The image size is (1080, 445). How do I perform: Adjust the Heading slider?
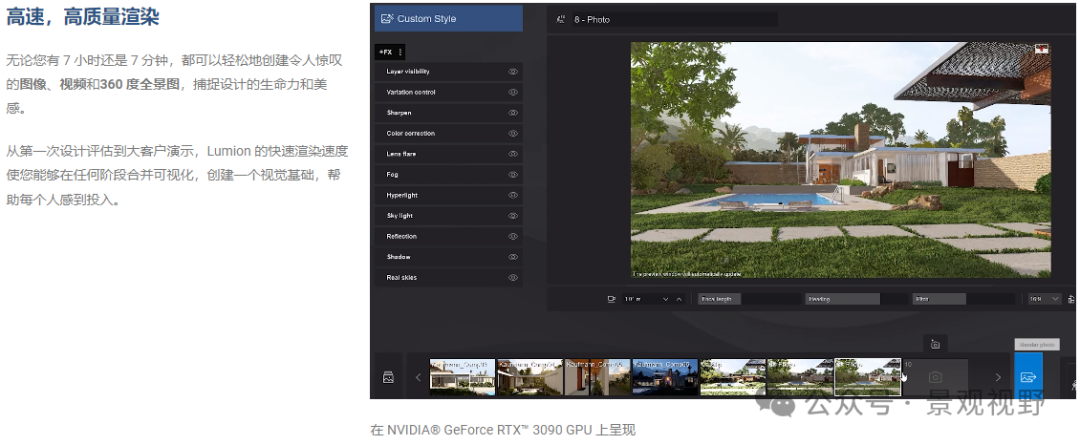[x=855, y=299]
